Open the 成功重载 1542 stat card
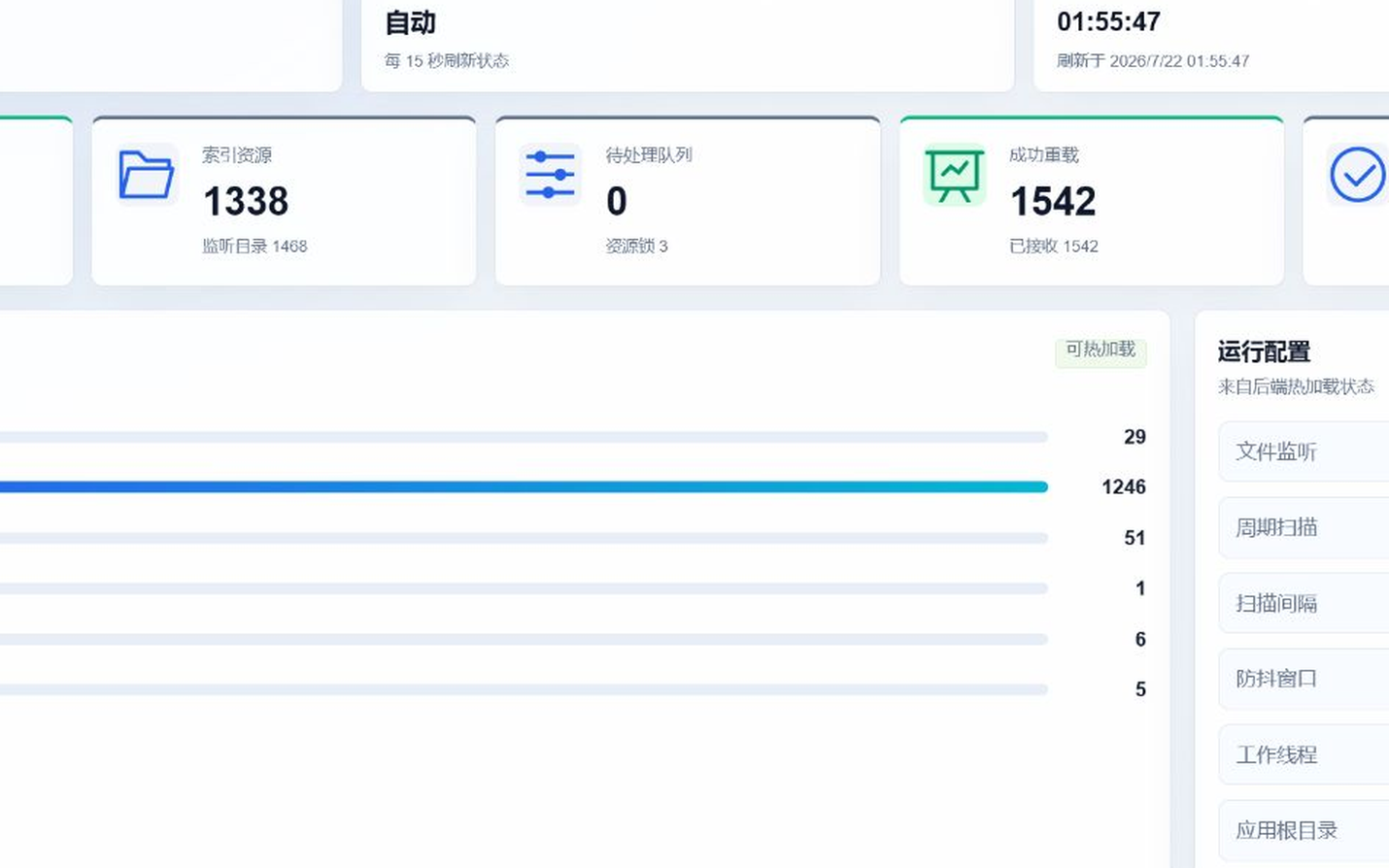The height and width of the screenshot is (868, 1389). [x=1092, y=201]
